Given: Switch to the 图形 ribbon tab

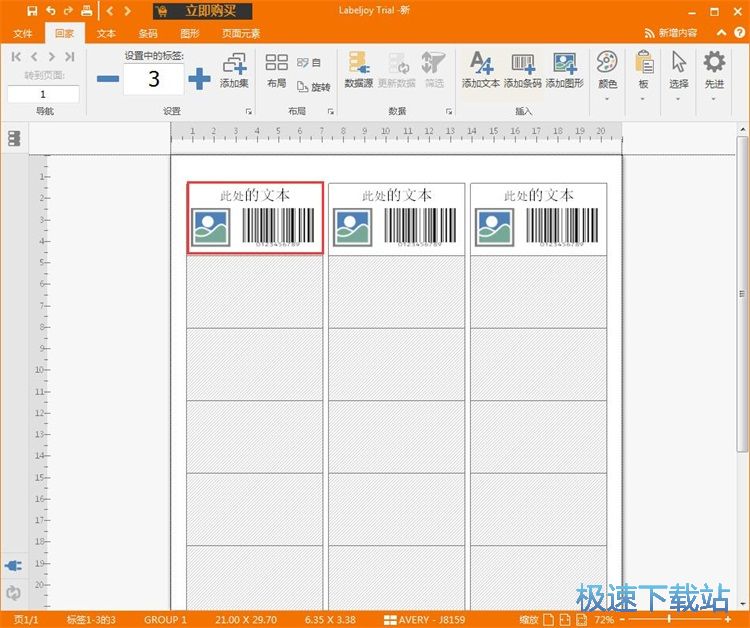Looking at the screenshot, I should click(x=190, y=33).
